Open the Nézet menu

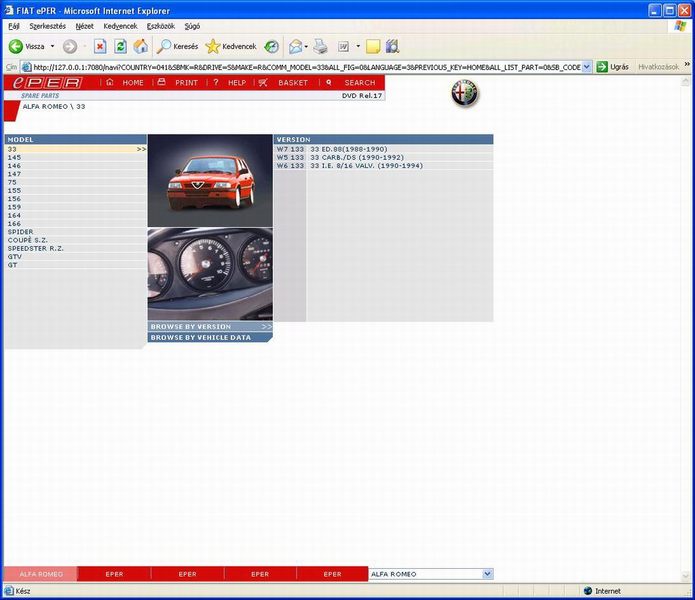click(84, 26)
